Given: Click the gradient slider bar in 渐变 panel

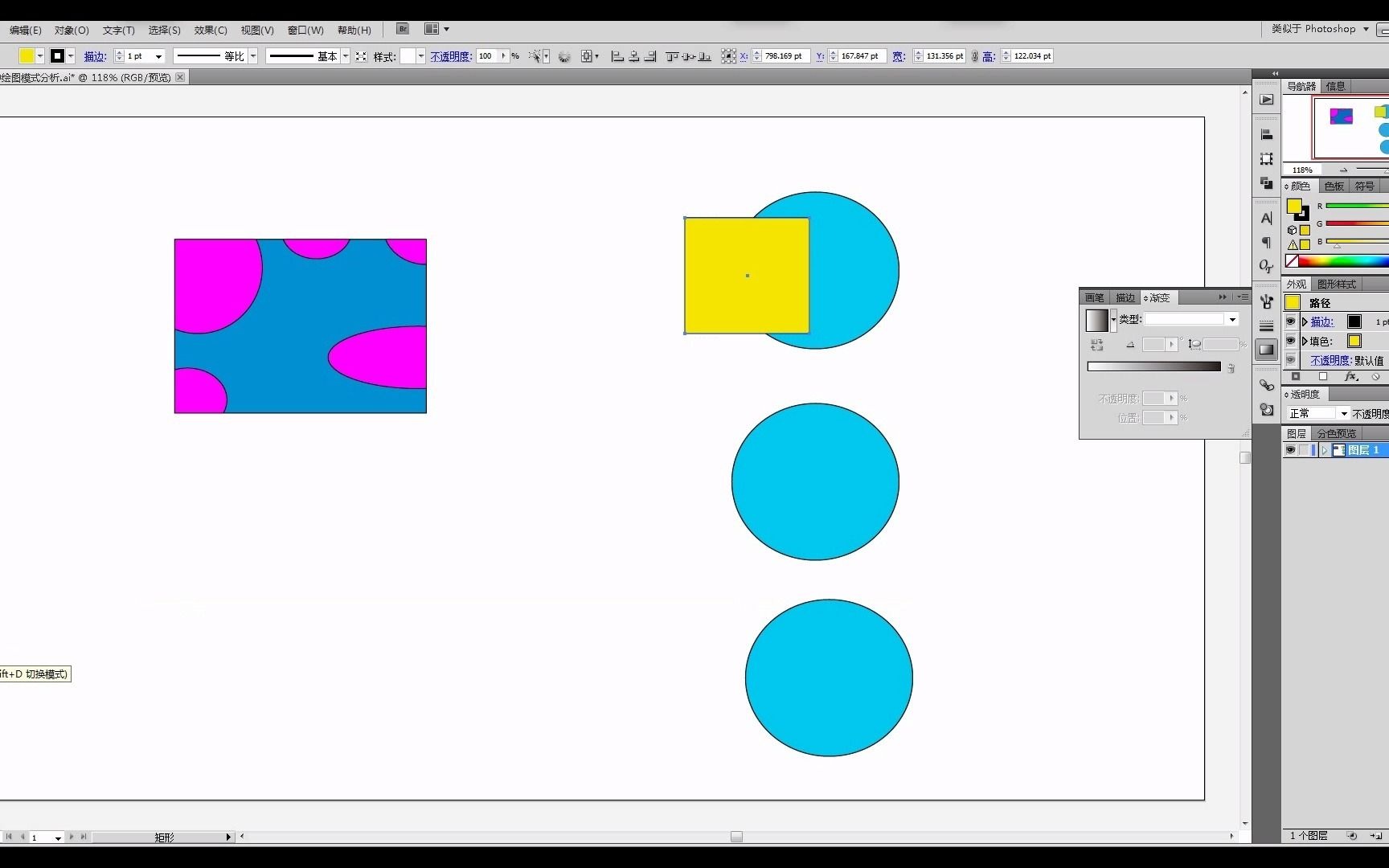Looking at the screenshot, I should [1153, 366].
